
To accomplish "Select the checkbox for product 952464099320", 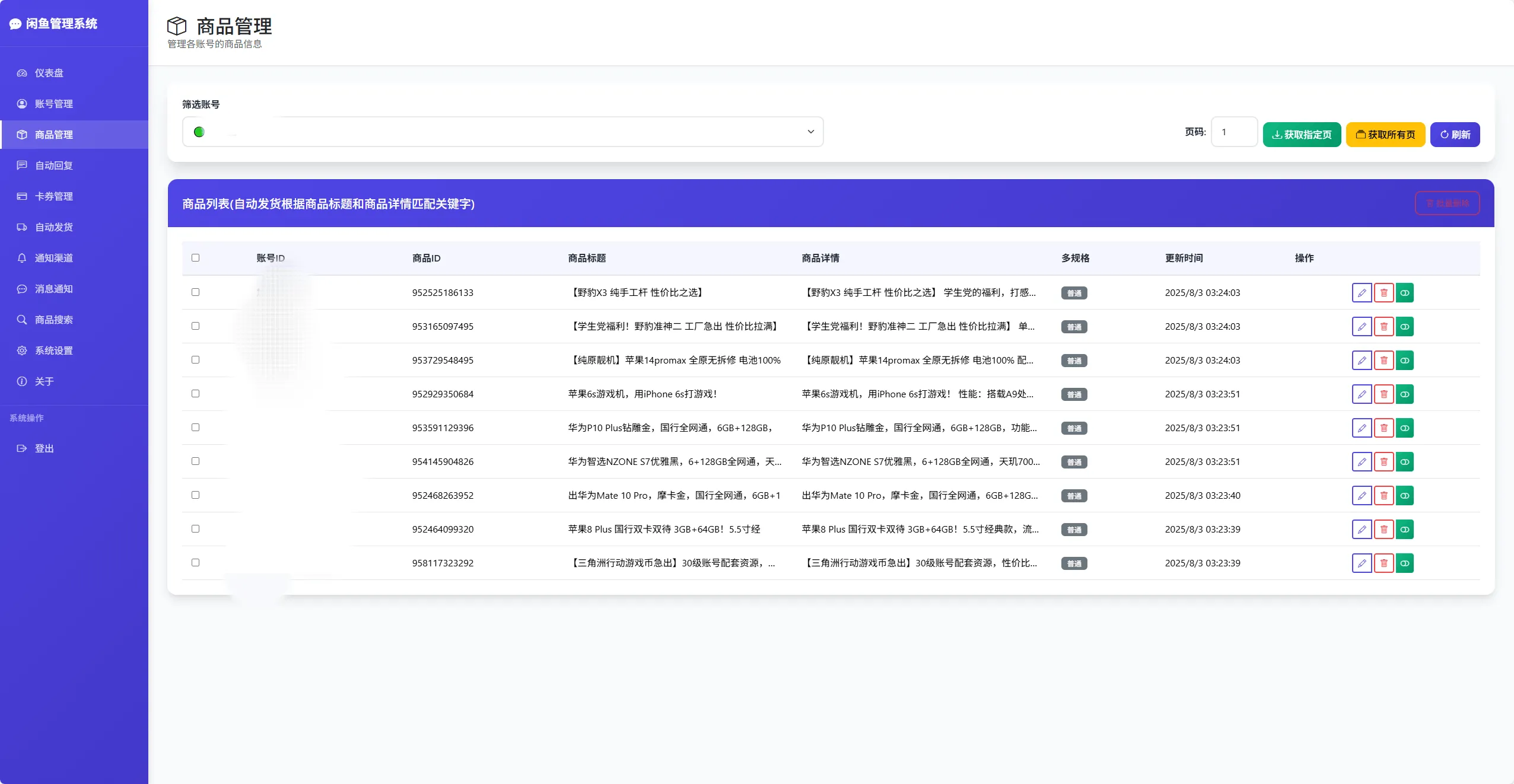I will click(x=195, y=528).
